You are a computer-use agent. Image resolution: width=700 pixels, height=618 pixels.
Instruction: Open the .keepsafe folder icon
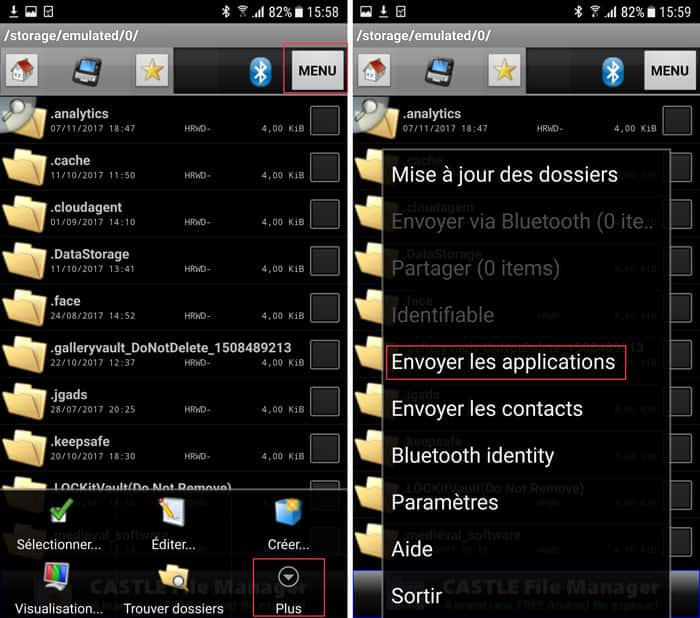pyautogui.click(x=25, y=448)
